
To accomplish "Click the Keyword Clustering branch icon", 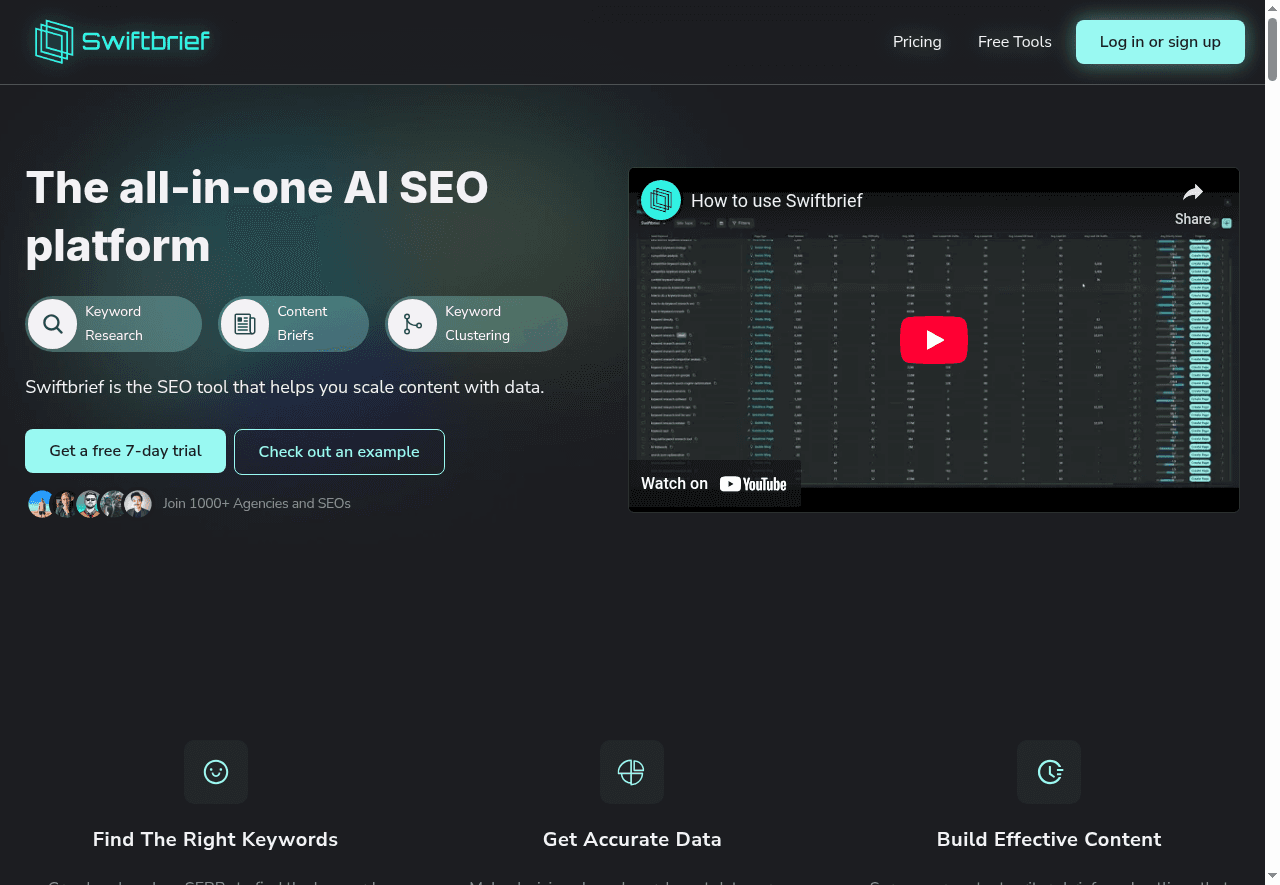I will [x=412, y=324].
